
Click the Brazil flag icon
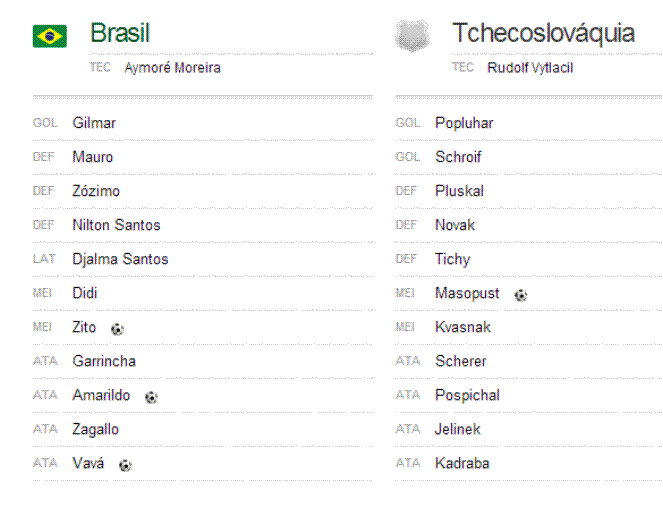49,36
